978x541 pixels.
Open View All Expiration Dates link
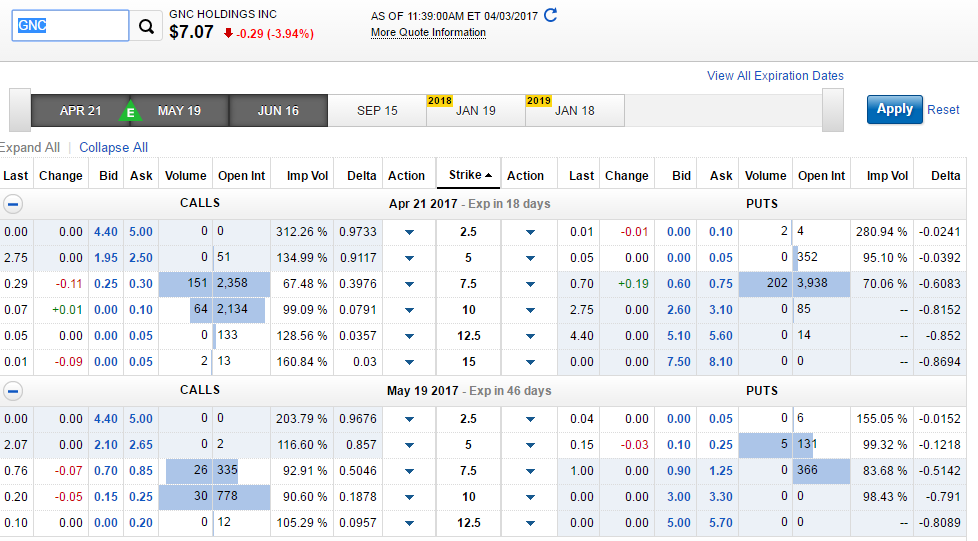(x=775, y=76)
